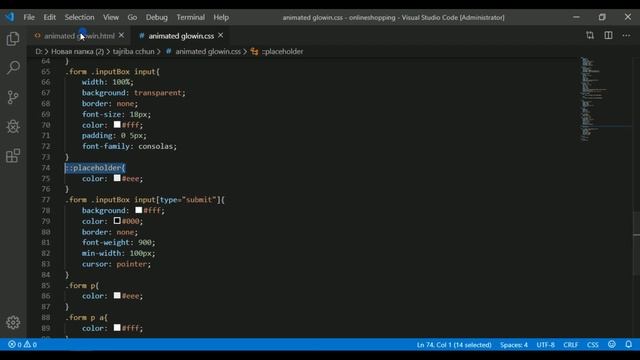Change language mode via CSS item
Viewport: 640px width, 360px height.
[593, 345]
